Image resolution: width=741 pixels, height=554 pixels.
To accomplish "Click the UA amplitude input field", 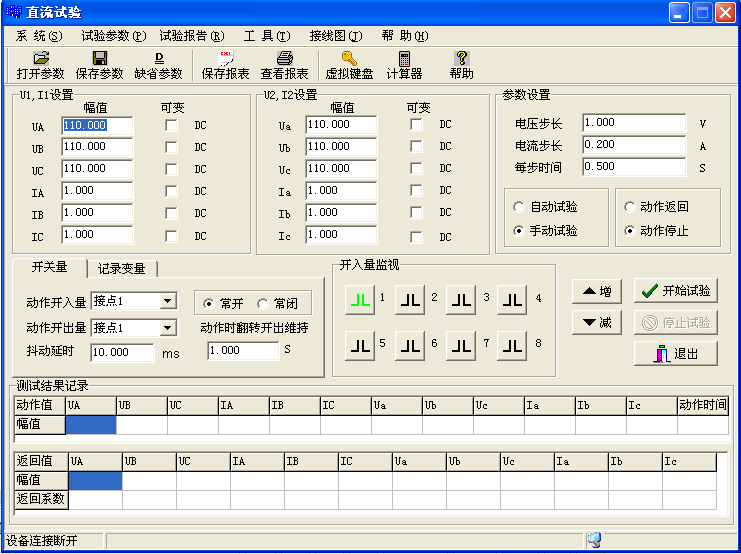I will 97,125.
